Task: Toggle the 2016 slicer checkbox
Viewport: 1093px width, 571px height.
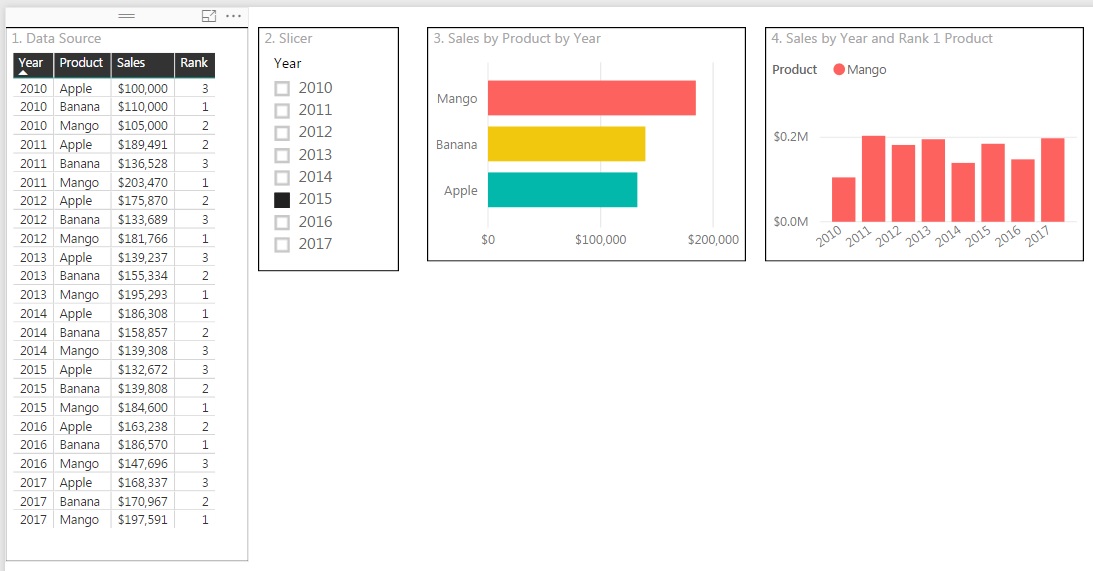Action: [282, 222]
